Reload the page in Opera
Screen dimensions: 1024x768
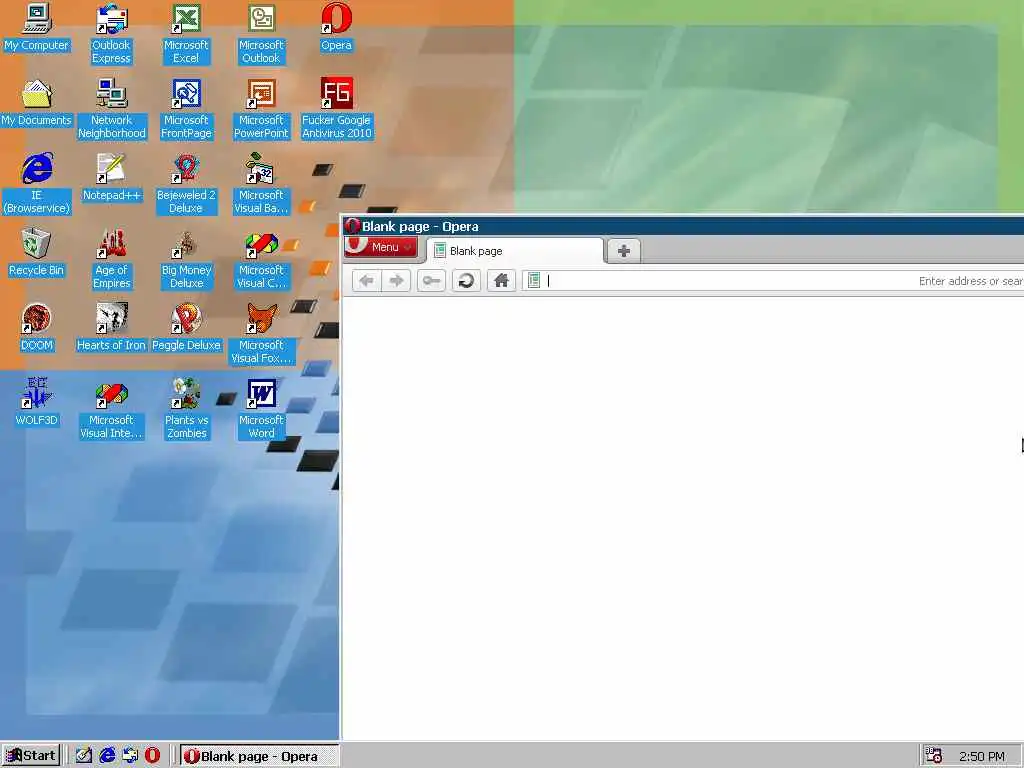[x=466, y=281]
